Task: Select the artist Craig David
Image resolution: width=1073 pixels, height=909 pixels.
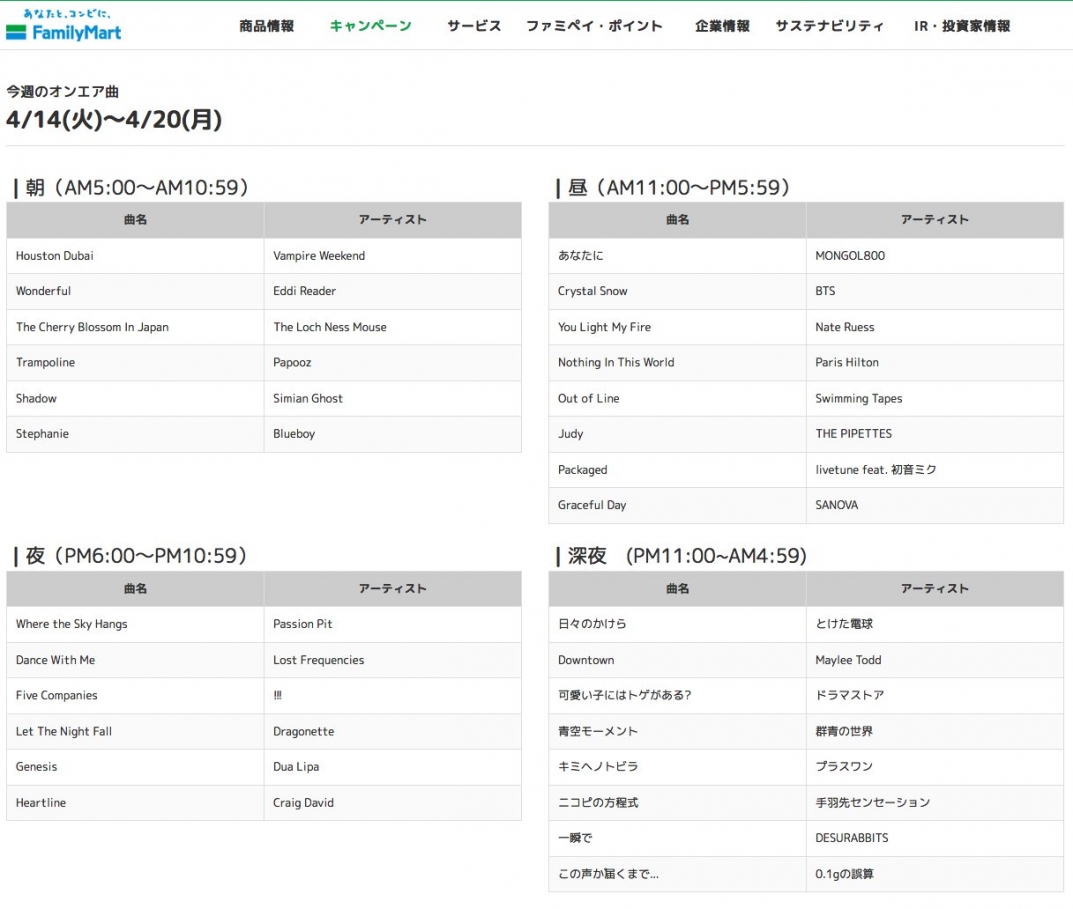Action: click(303, 803)
